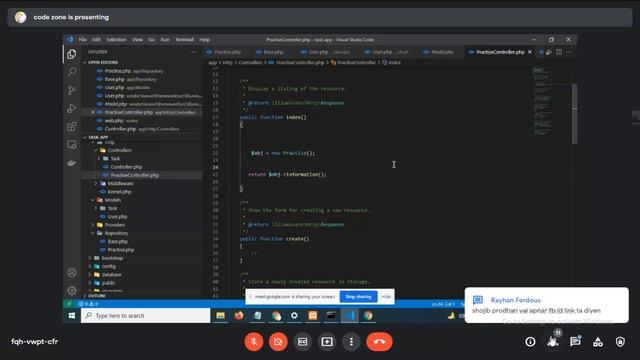Open the Source Control view

tap(72, 90)
